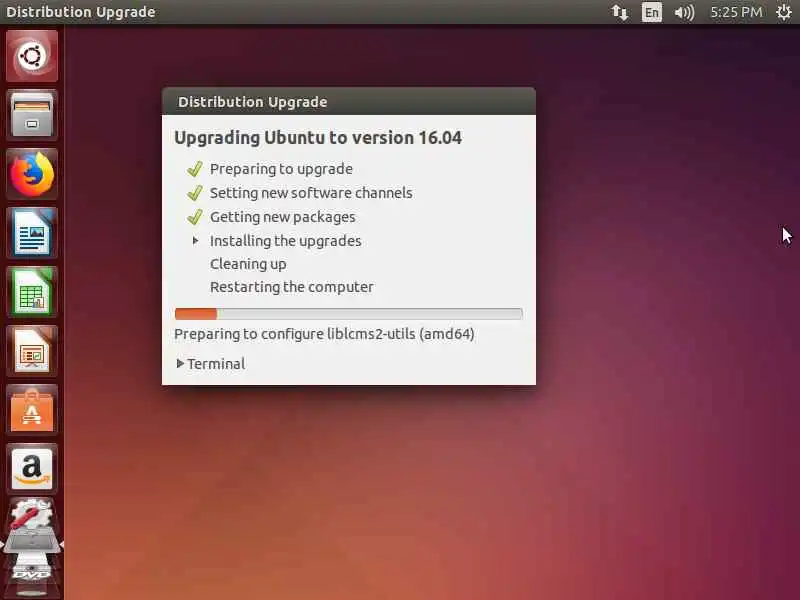Viewport: 800px width, 600px height.
Task: Click 'Getting new packages' step
Action: (x=283, y=217)
